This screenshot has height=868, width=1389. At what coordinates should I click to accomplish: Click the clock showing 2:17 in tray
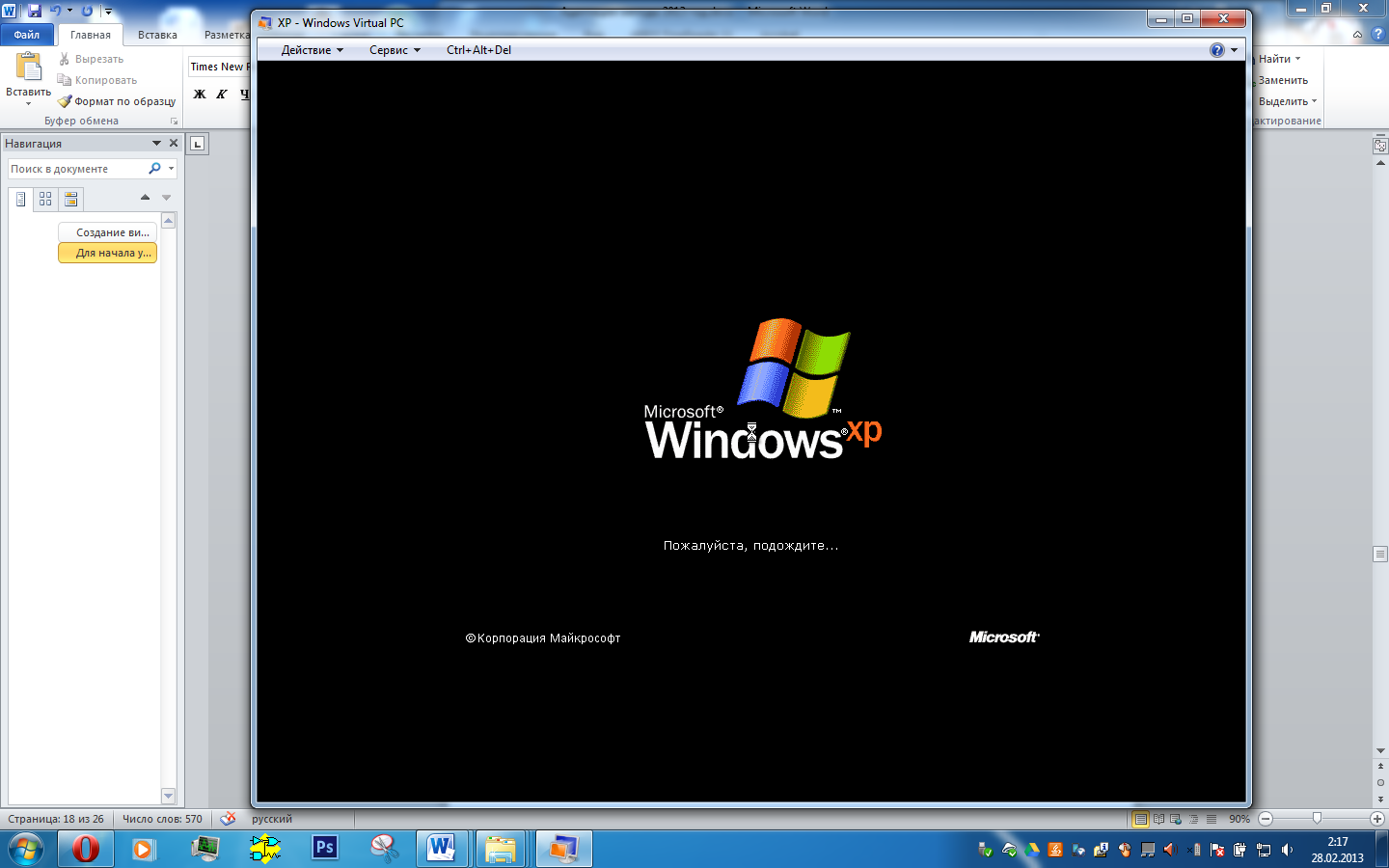1337,842
